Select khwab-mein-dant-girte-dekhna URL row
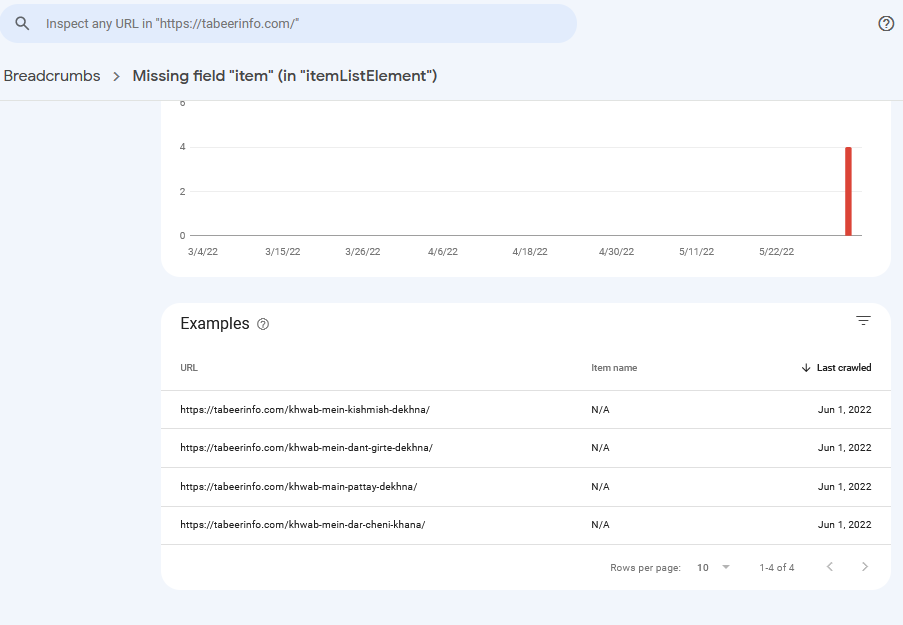Viewport: 903px width, 625px height. (x=306, y=448)
